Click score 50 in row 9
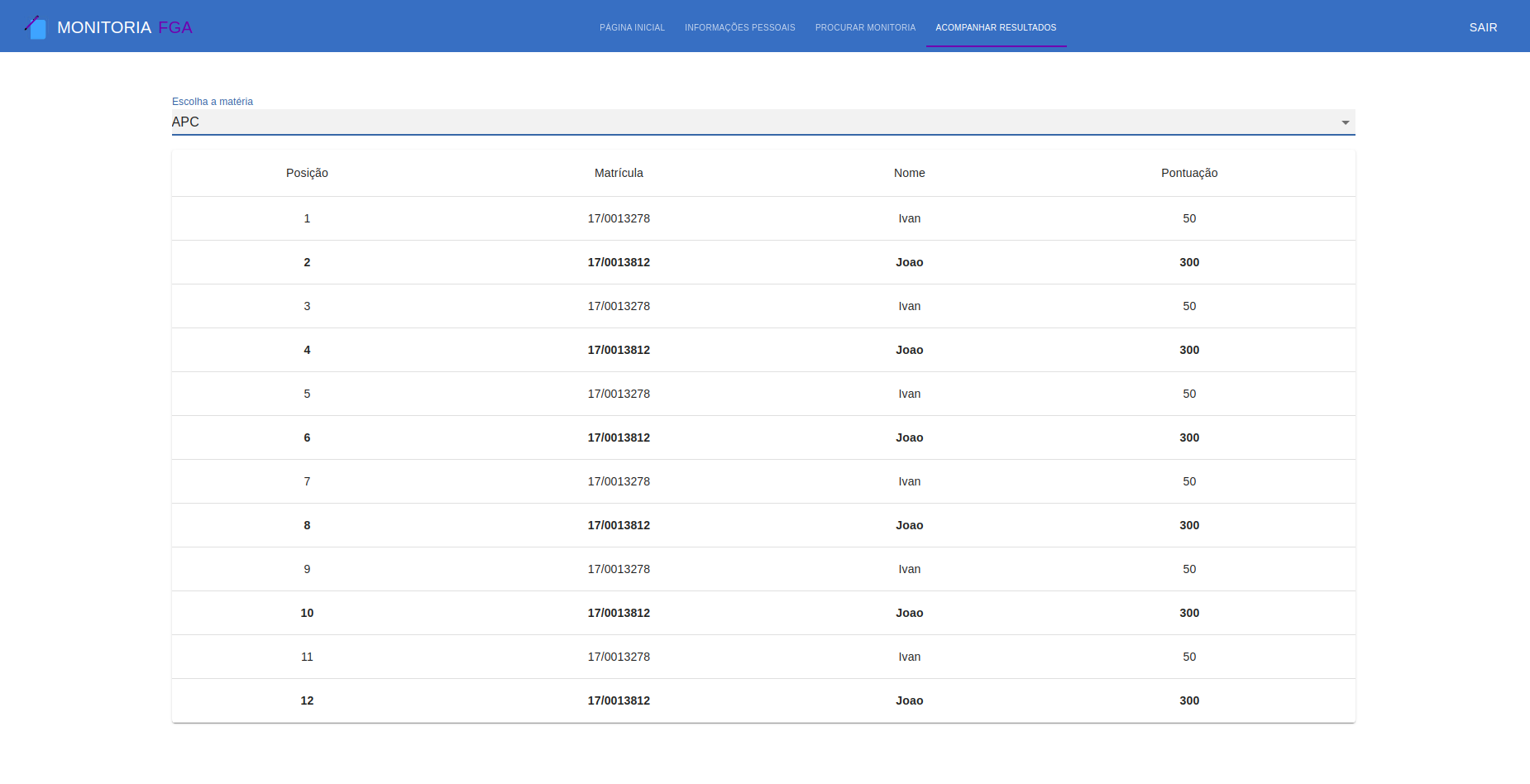 click(1189, 569)
